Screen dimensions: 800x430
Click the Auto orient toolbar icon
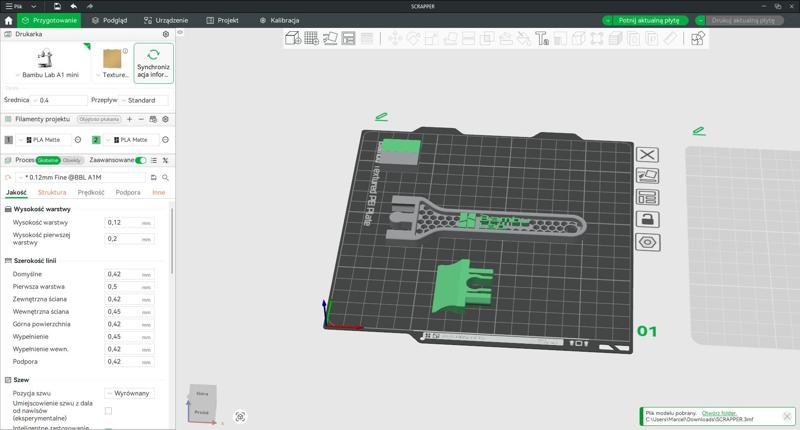point(330,38)
